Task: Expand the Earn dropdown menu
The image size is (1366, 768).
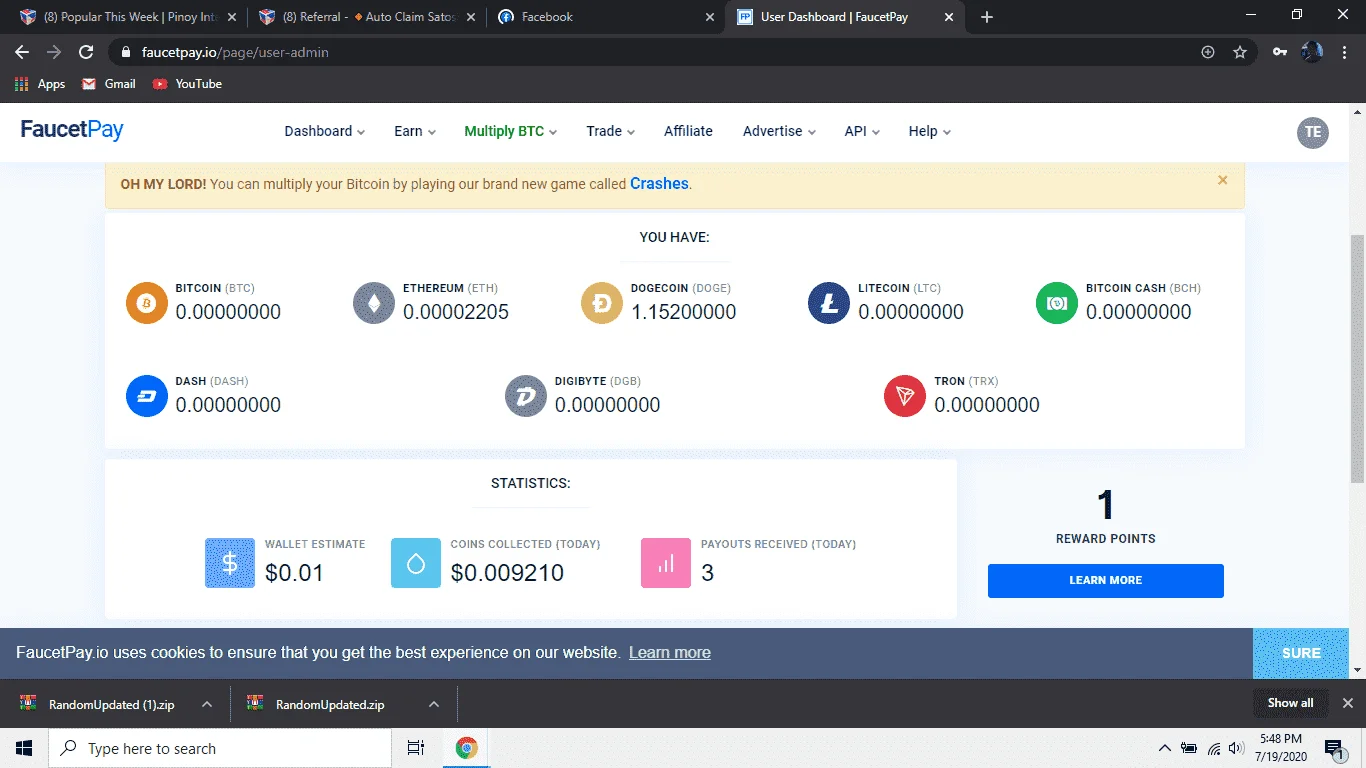Action: 415,132
